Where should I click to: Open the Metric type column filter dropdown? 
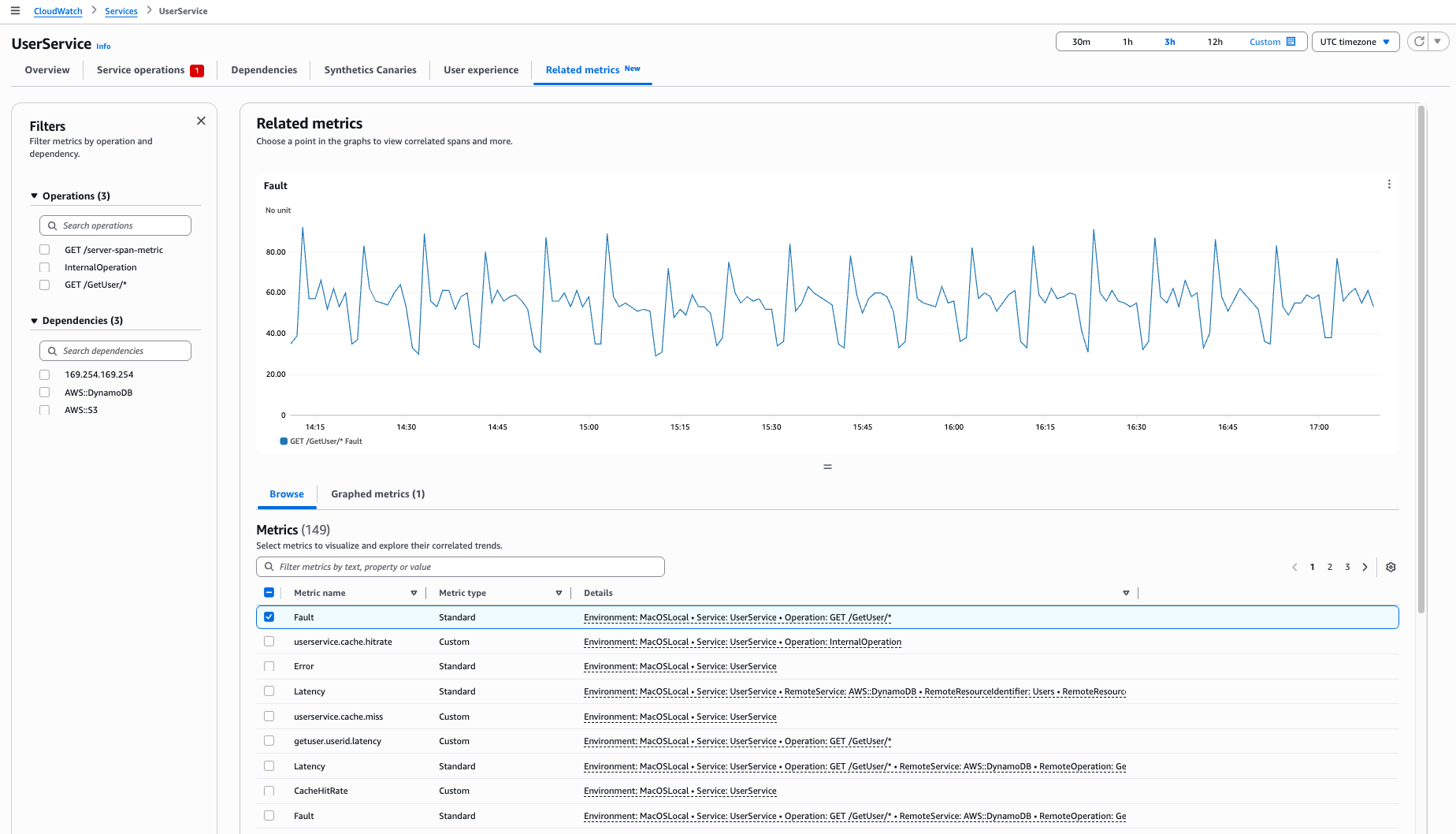click(x=559, y=592)
